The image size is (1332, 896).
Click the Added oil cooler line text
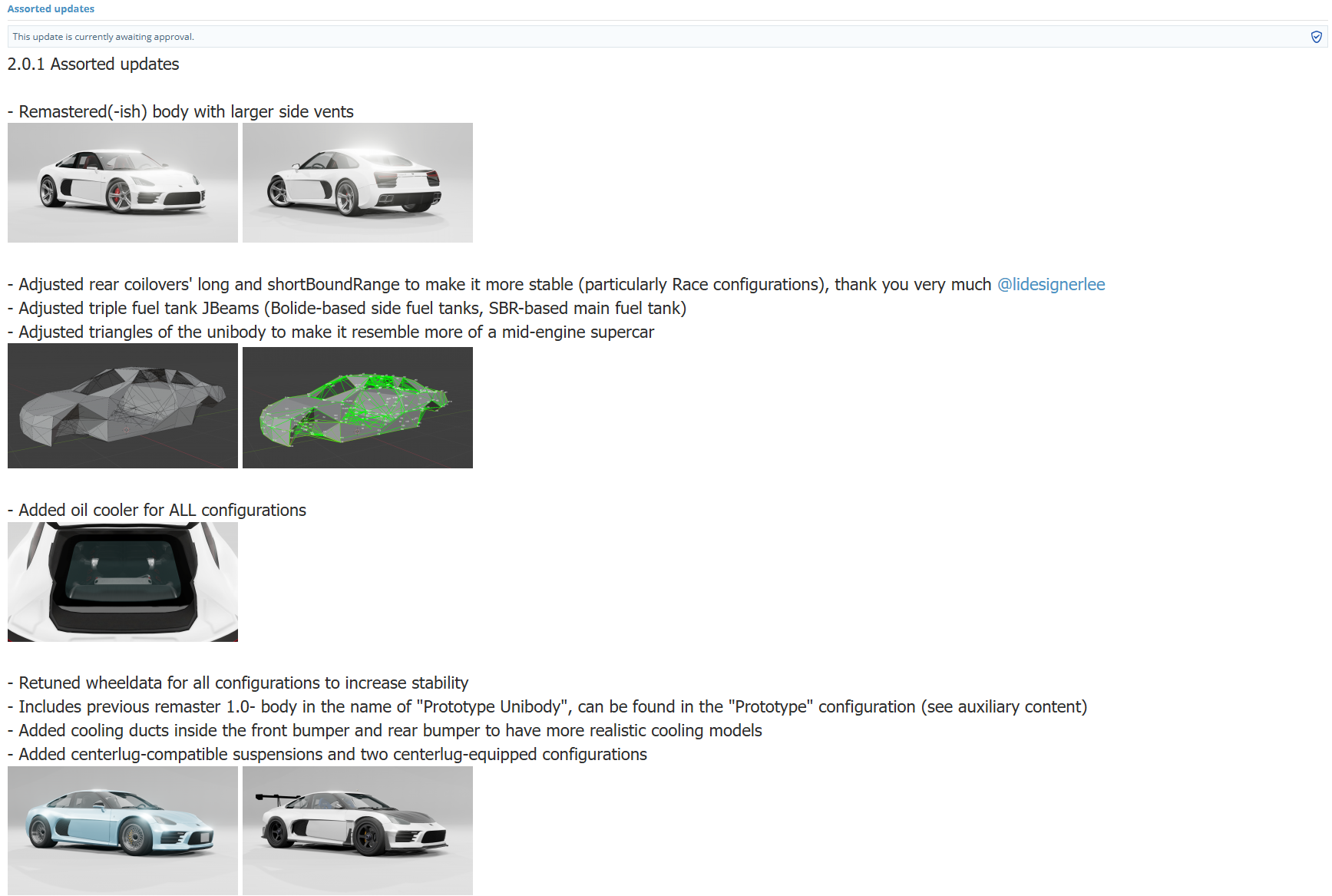pos(157,511)
